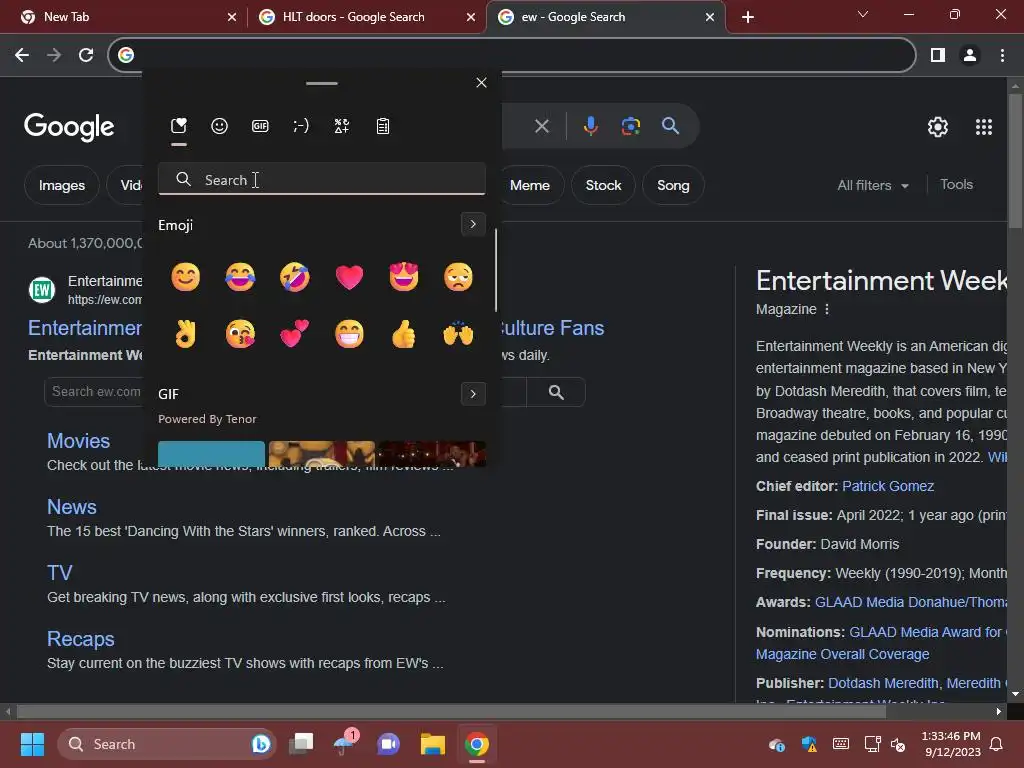The width and height of the screenshot is (1024, 768).
Task: Toggle the Chrome side panel
Action: pyautogui.click(x=938, y=55)
